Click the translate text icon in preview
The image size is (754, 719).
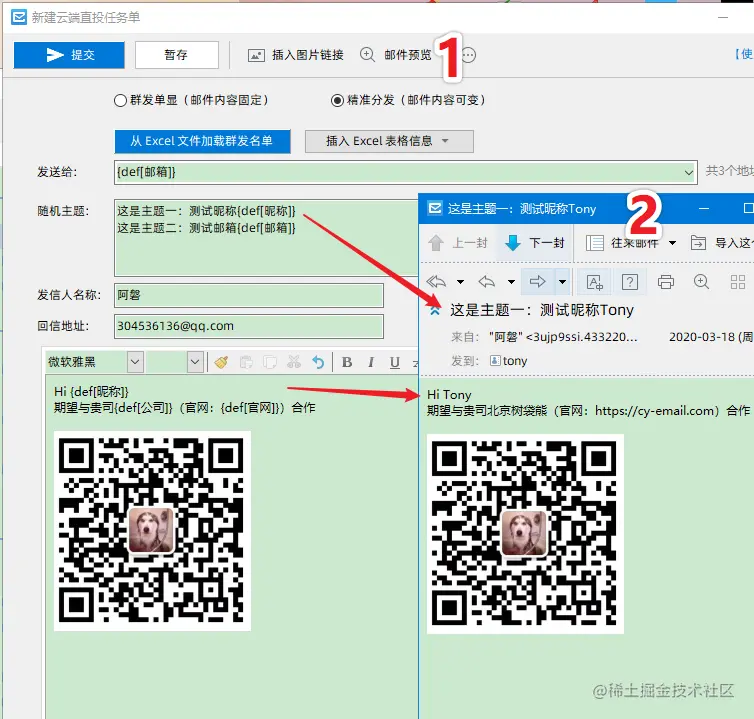(594, 282)
